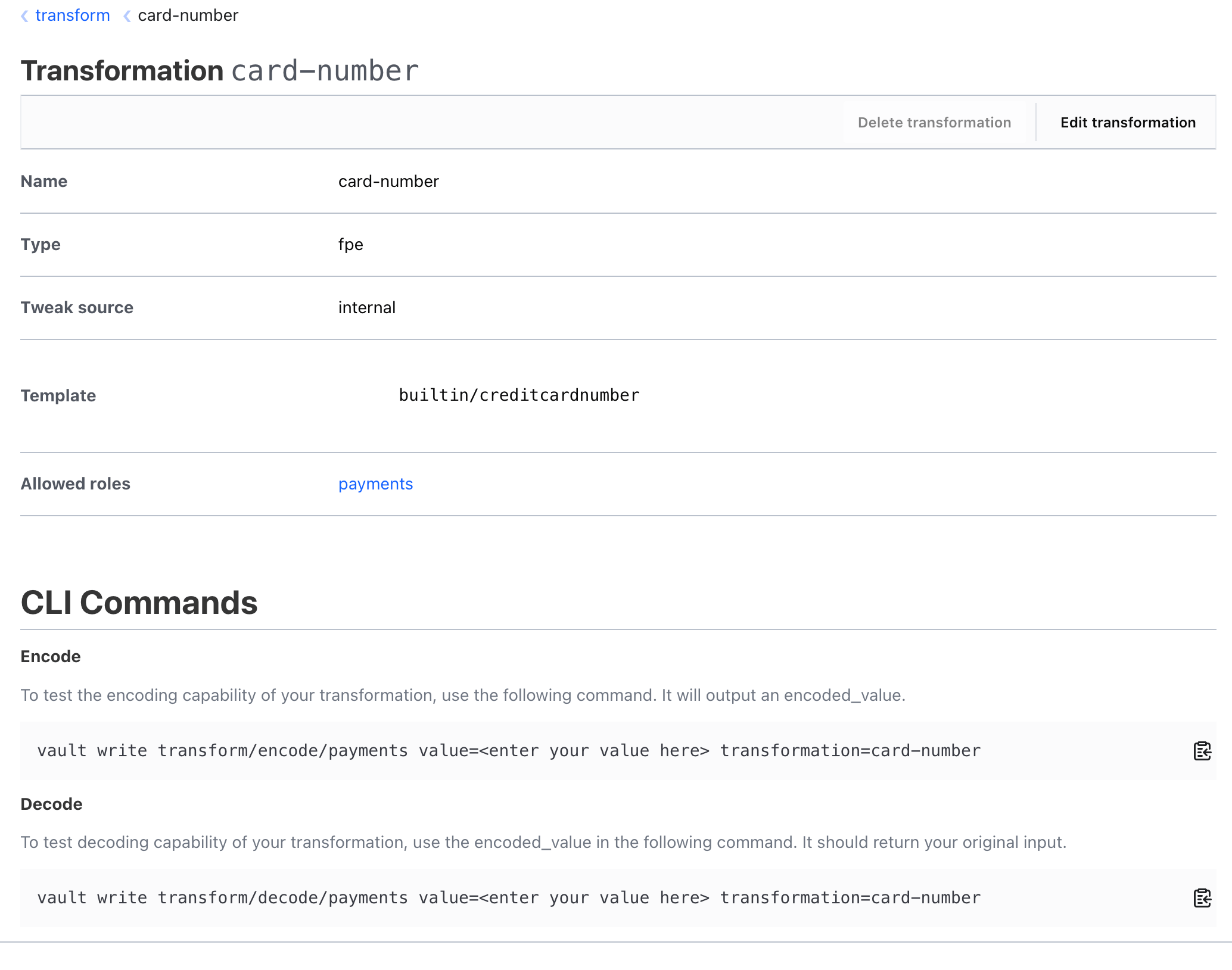The image size is (1232, 970).
Task: Click the Transformation card-number page title
Action: (220, 71)
